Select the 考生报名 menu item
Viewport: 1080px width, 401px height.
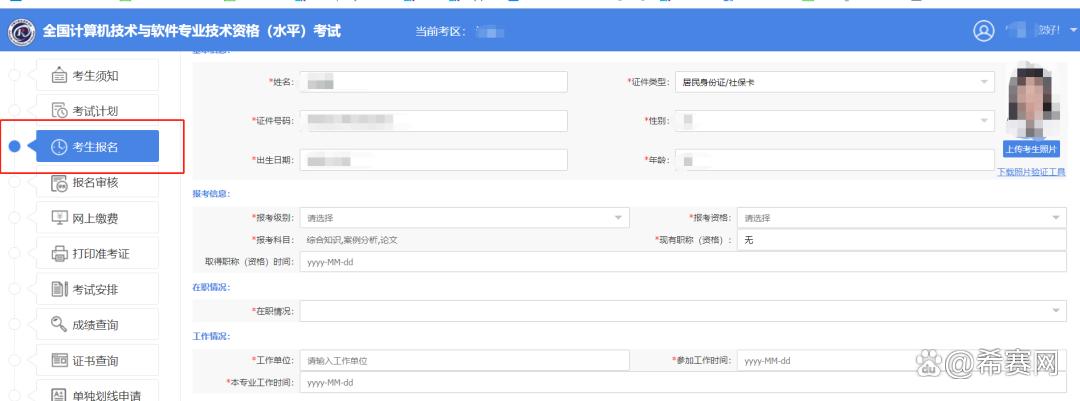pyautogui.click(x=97, y=147)
